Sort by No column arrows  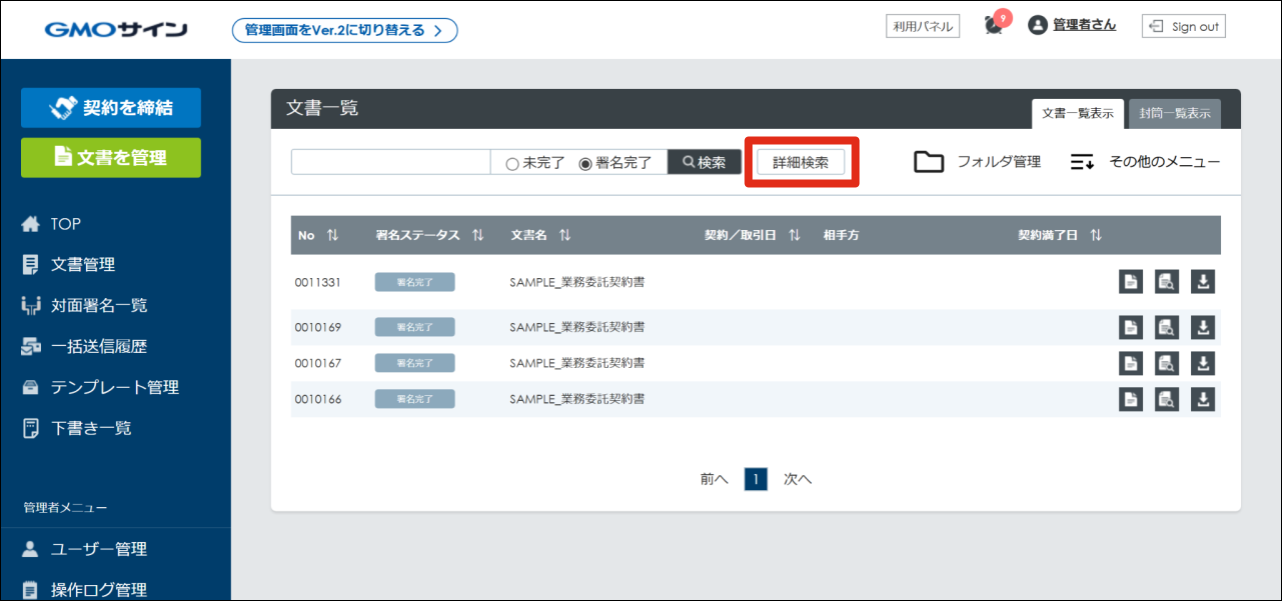click(333, 235)
